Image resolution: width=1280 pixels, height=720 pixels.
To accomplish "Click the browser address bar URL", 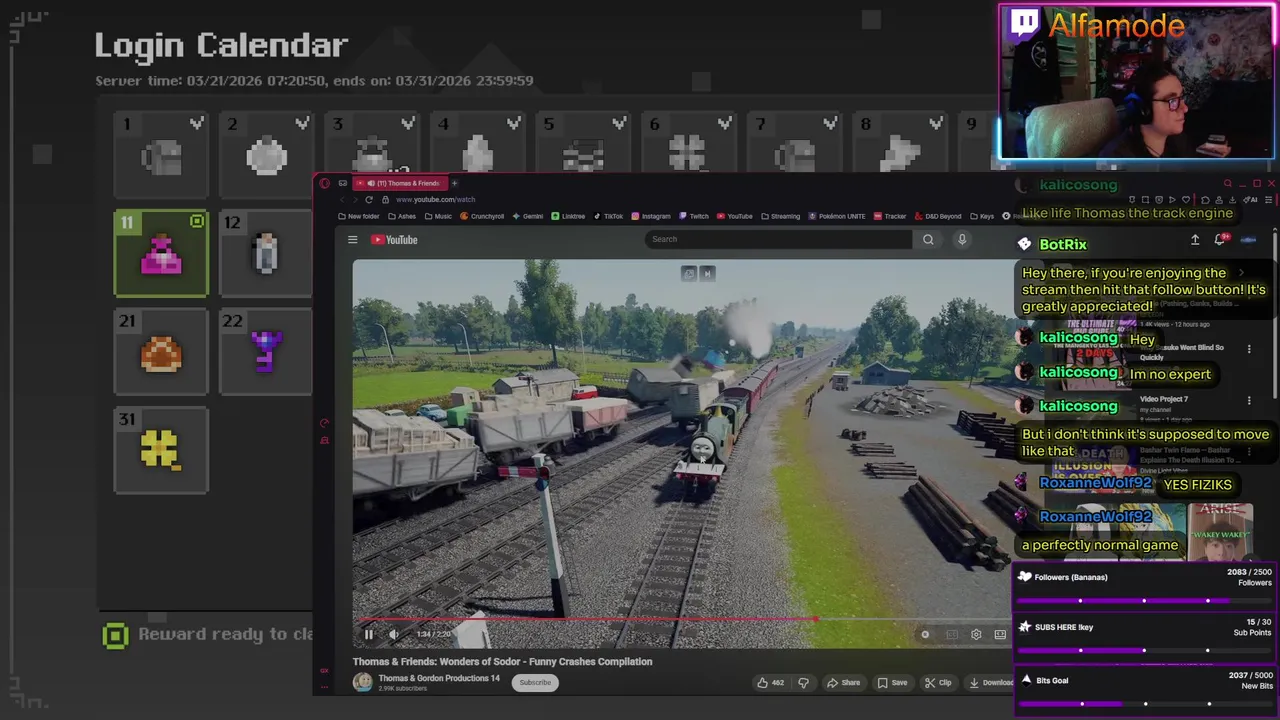I will [x=435, y=199].
